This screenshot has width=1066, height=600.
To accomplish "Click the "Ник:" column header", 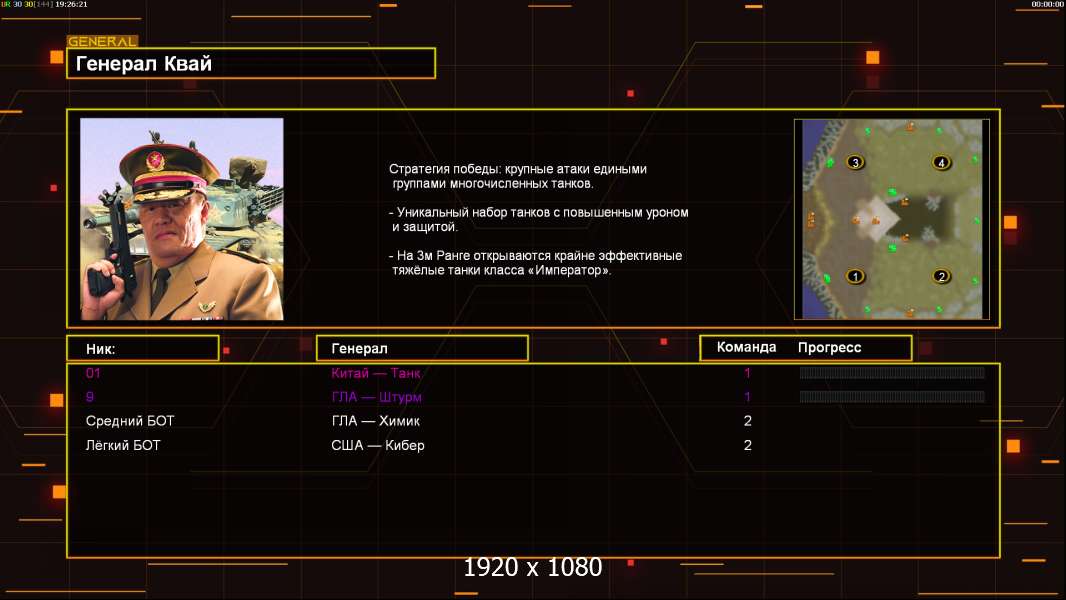I will (143, 349).
